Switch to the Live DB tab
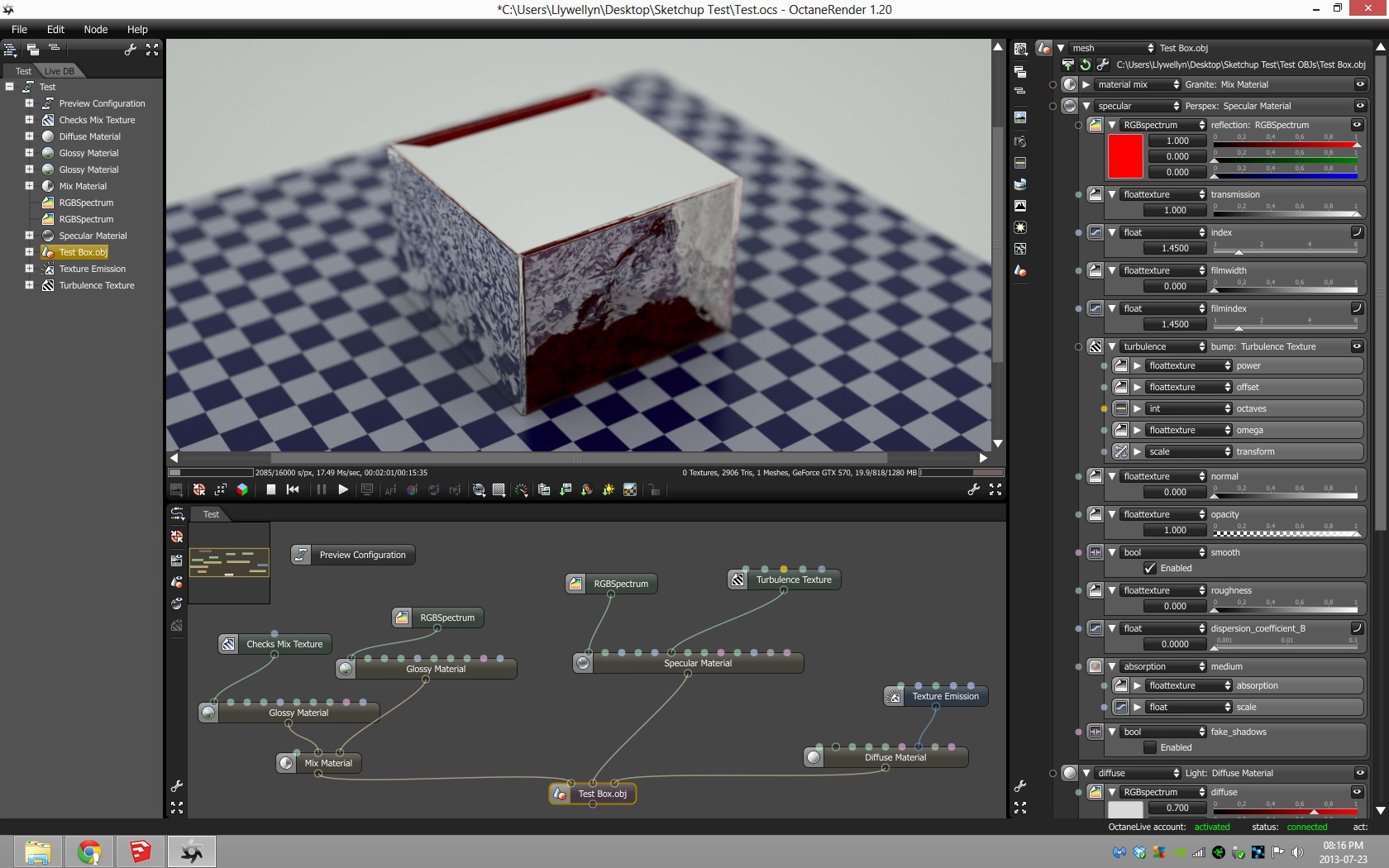 59,71
